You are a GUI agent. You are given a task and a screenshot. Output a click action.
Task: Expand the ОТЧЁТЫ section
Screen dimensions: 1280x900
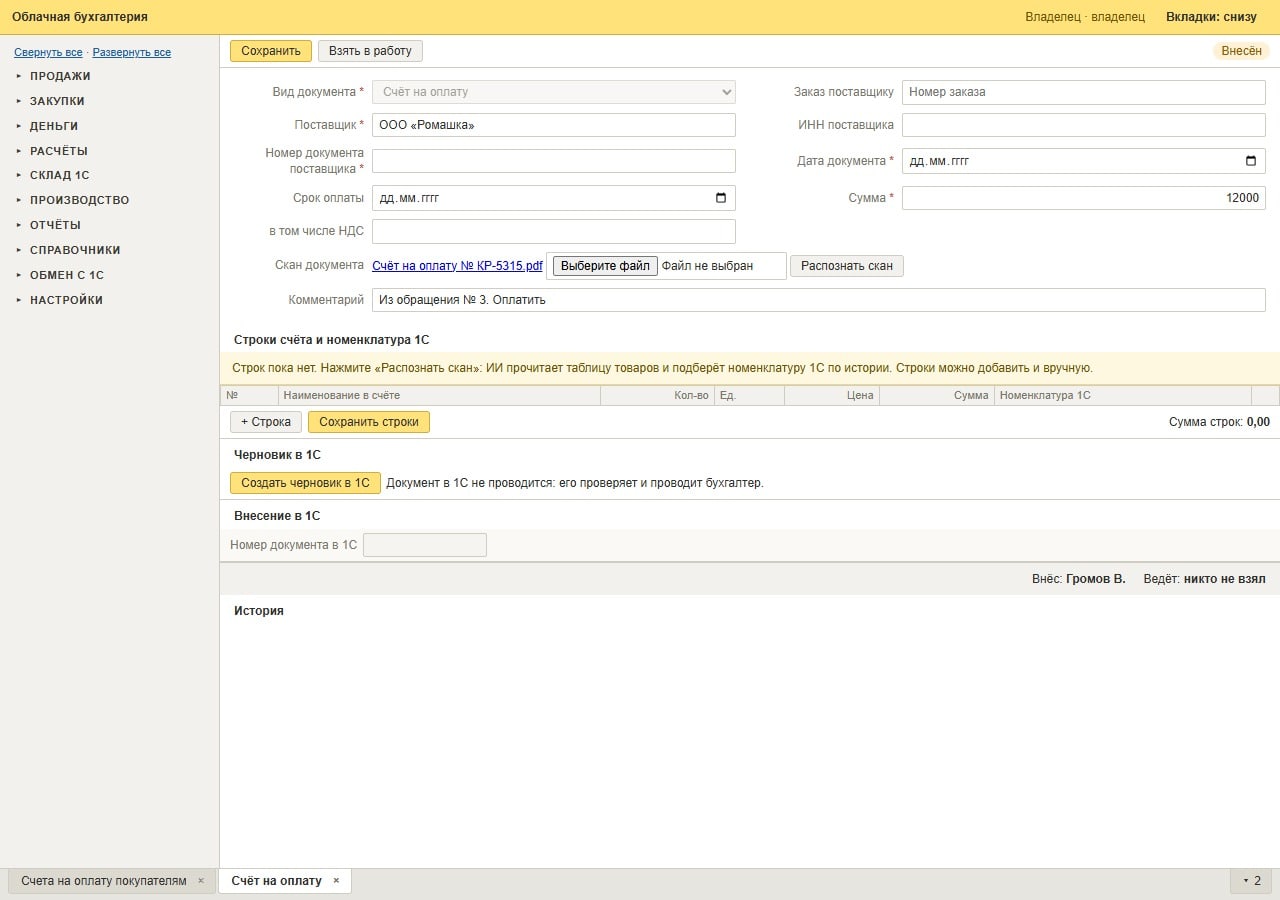click(x=55, y=225)
